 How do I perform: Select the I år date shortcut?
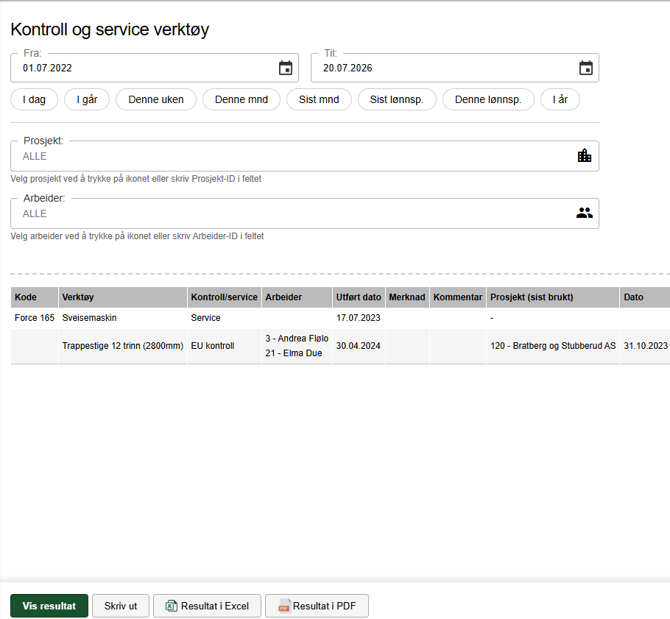[560, 100]
